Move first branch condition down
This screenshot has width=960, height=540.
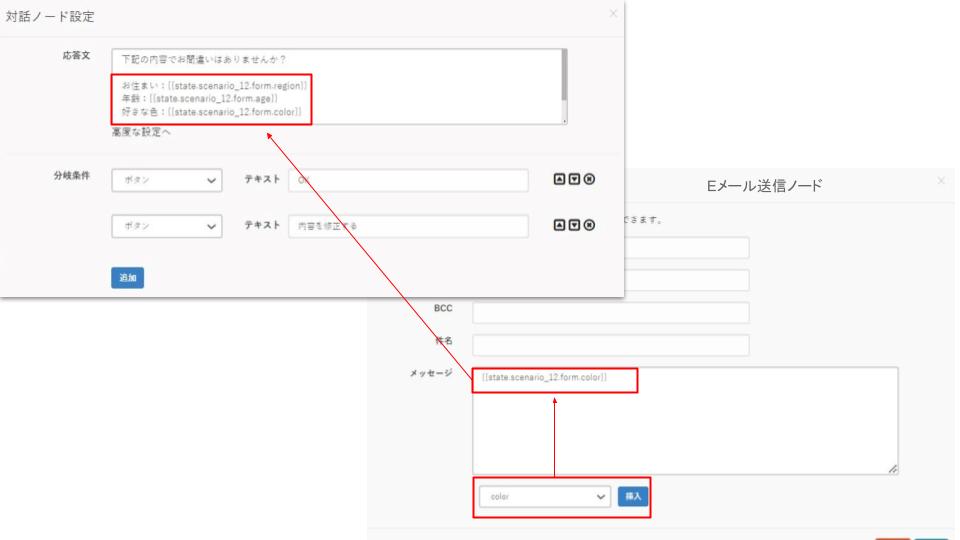pyautogui.click(x=574, y=180)
